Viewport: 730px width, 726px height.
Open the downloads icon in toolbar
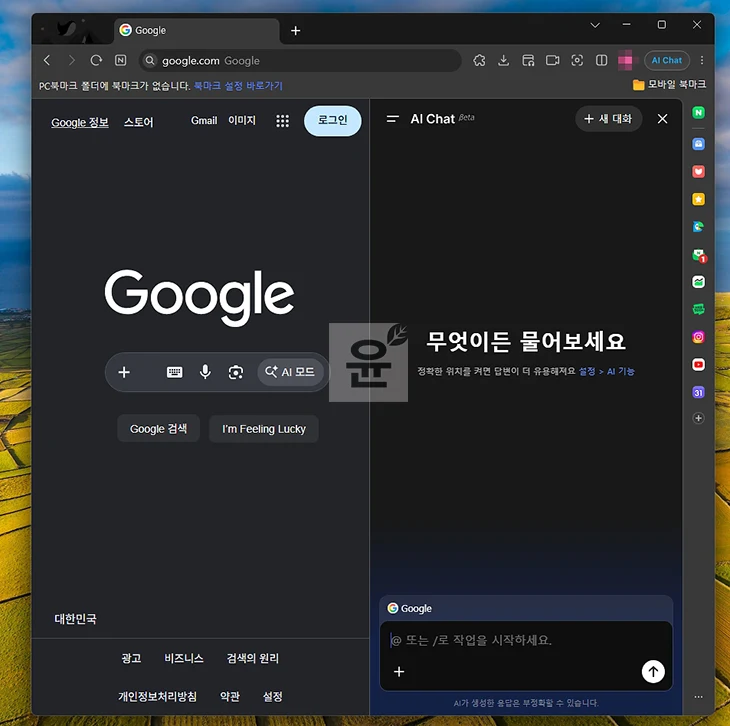[x=503, y=61]
